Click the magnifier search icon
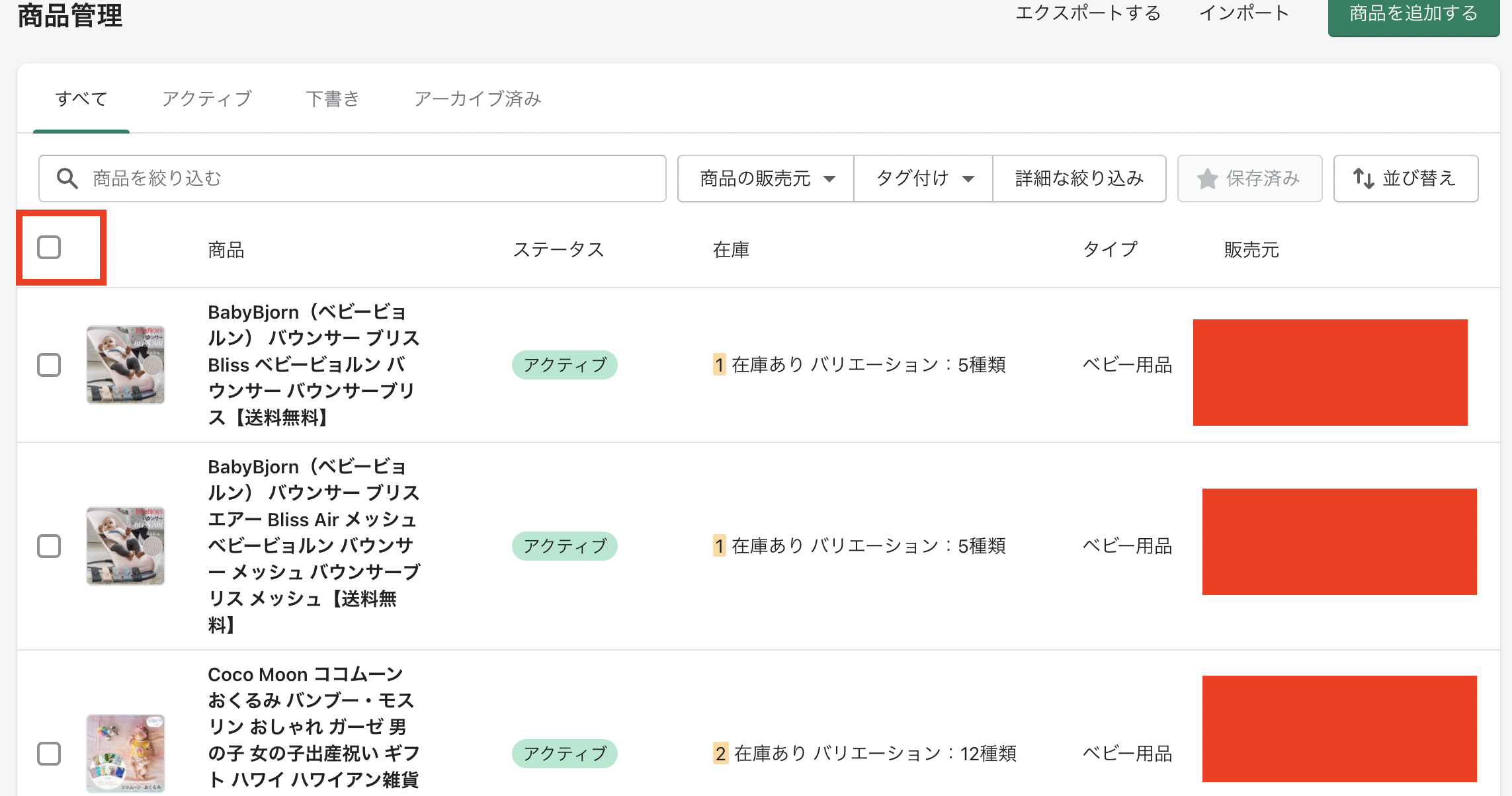This screenshot has width=1512, height=796. 67,179
